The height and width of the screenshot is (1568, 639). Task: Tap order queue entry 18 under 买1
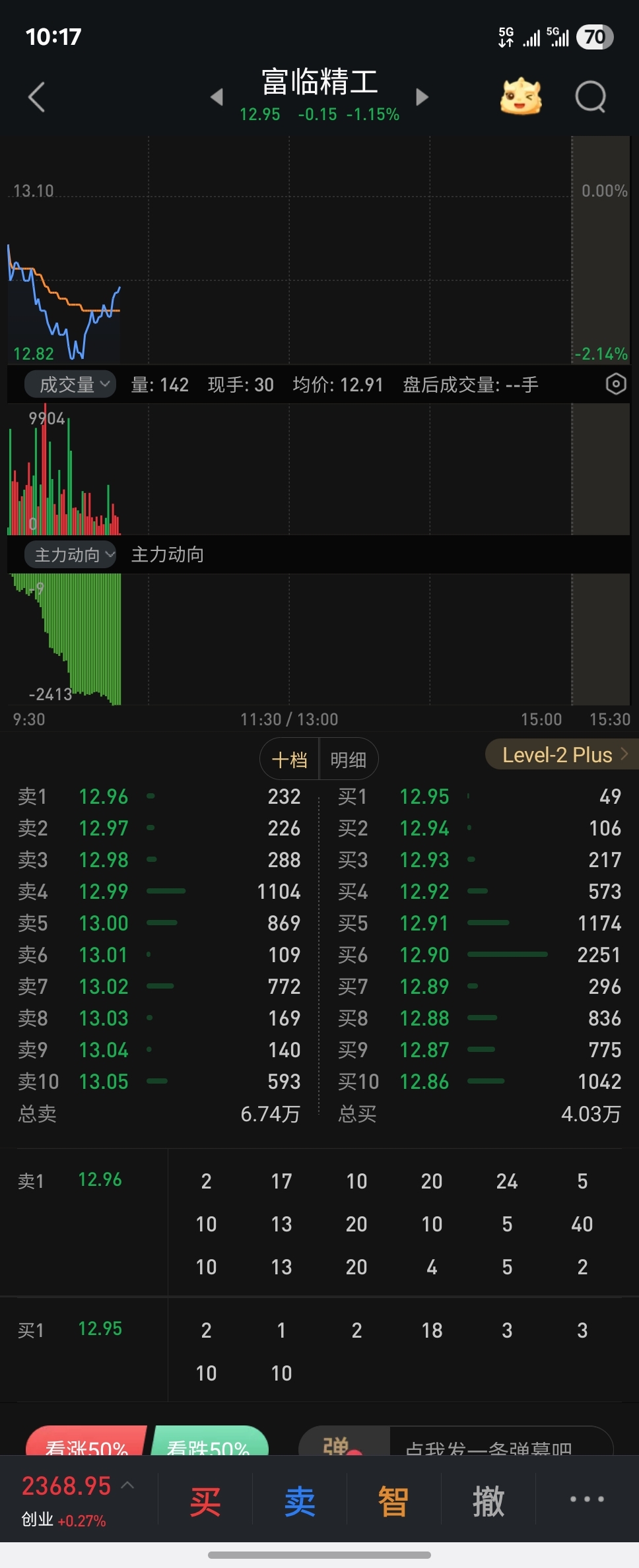coord(432,1330)
